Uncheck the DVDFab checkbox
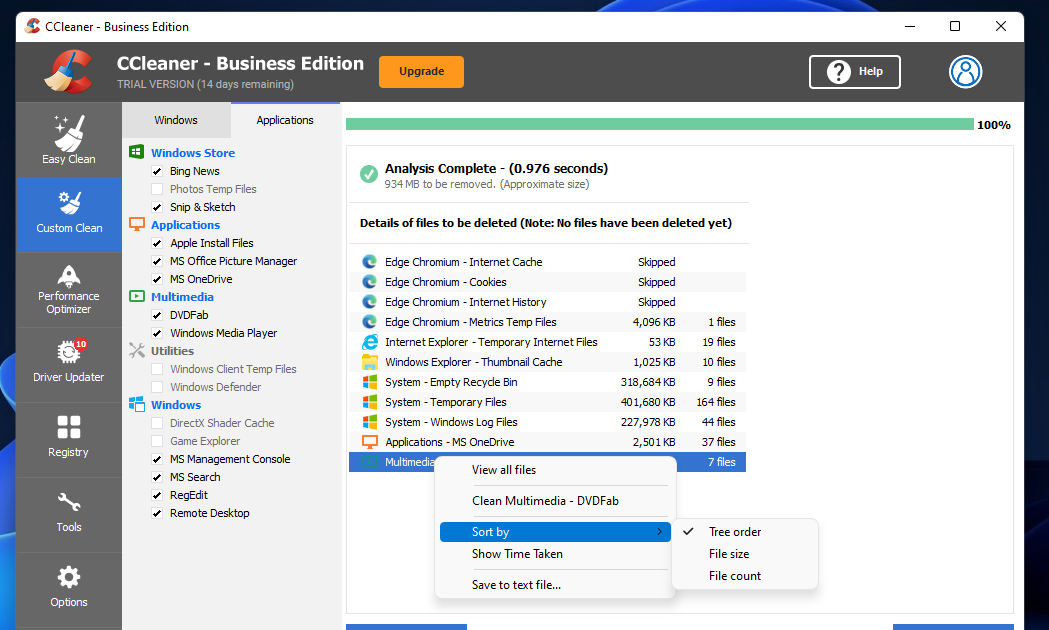 point(157,315)
